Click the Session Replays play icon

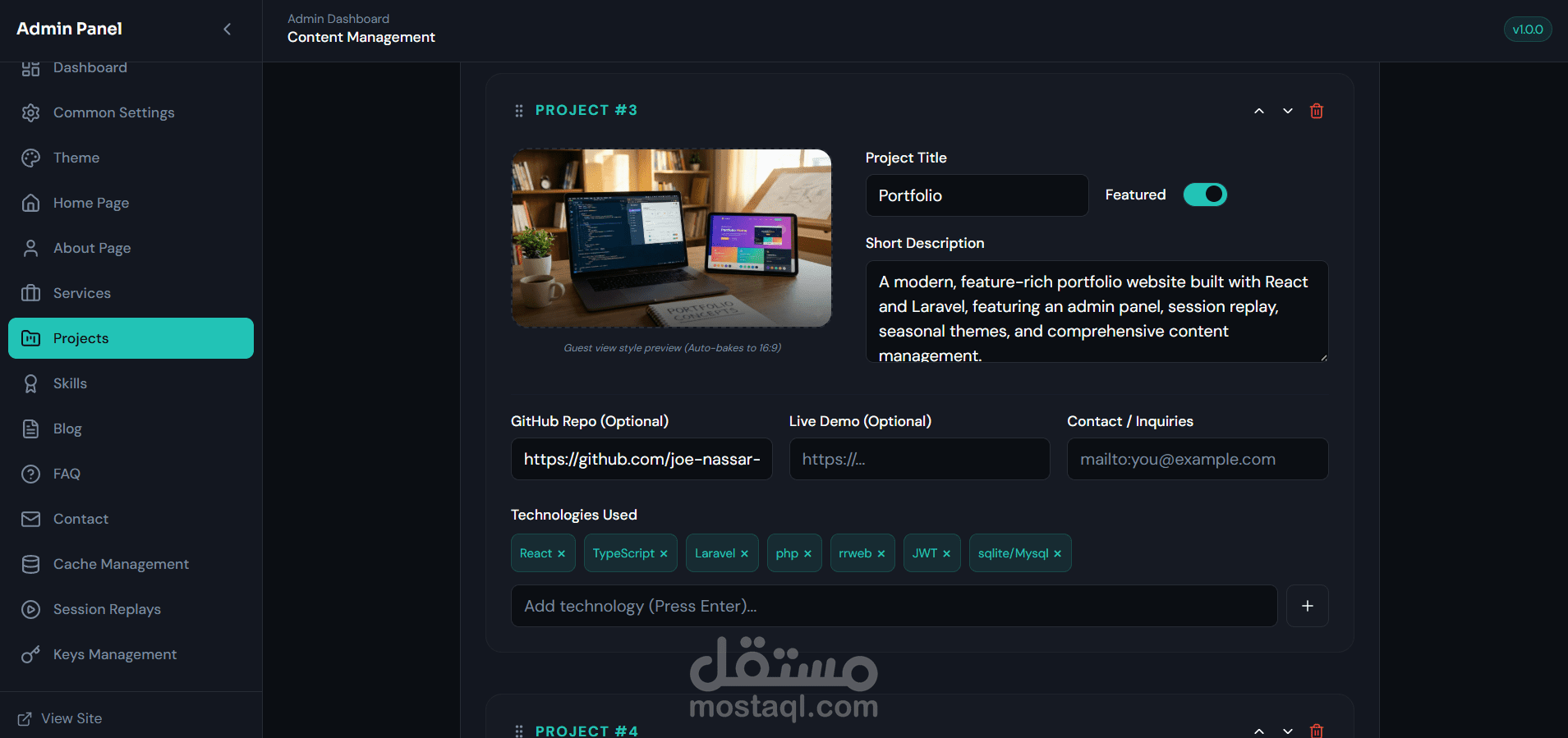[30, 609]
